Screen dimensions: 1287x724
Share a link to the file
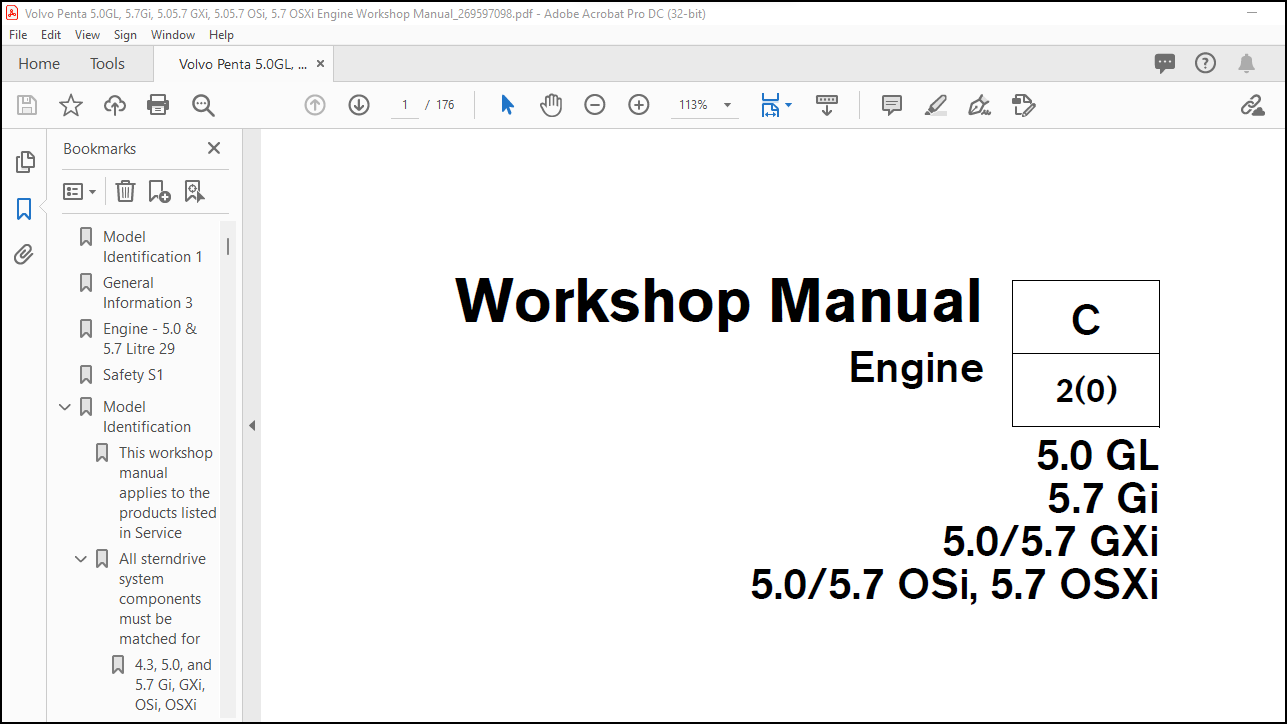(1252, 105)
